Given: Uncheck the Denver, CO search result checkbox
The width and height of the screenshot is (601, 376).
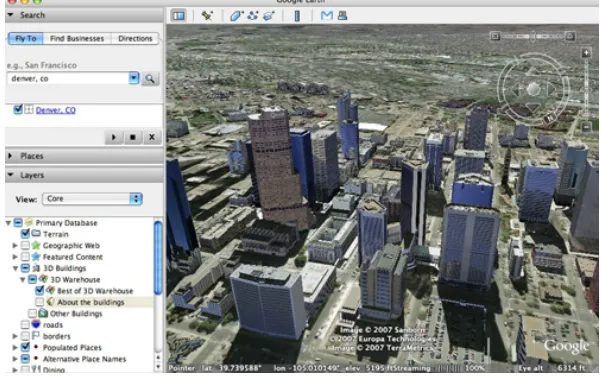Looking at the screenshot, I should click(x=18, y=110).
